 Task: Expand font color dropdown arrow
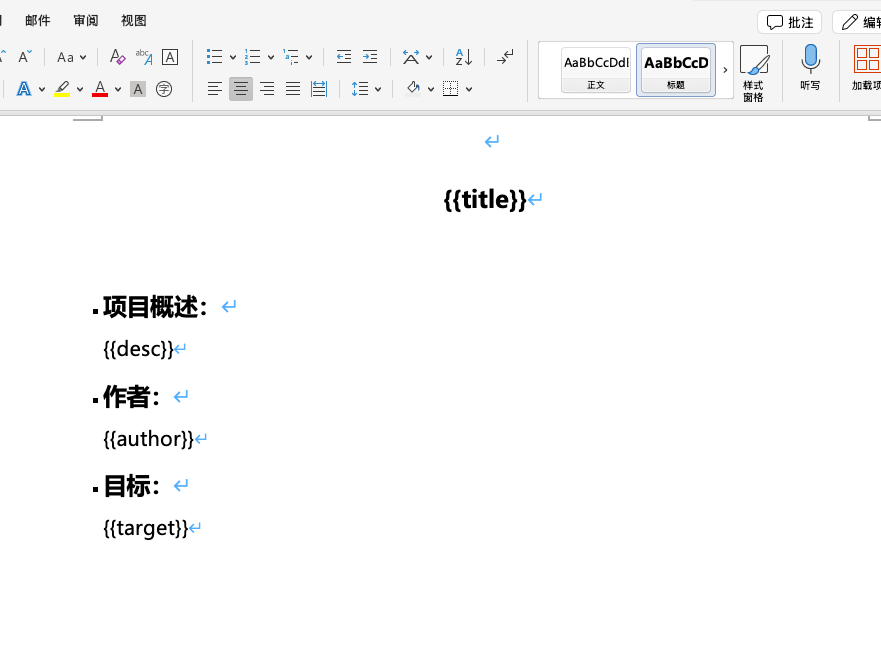tap(118, 89)
